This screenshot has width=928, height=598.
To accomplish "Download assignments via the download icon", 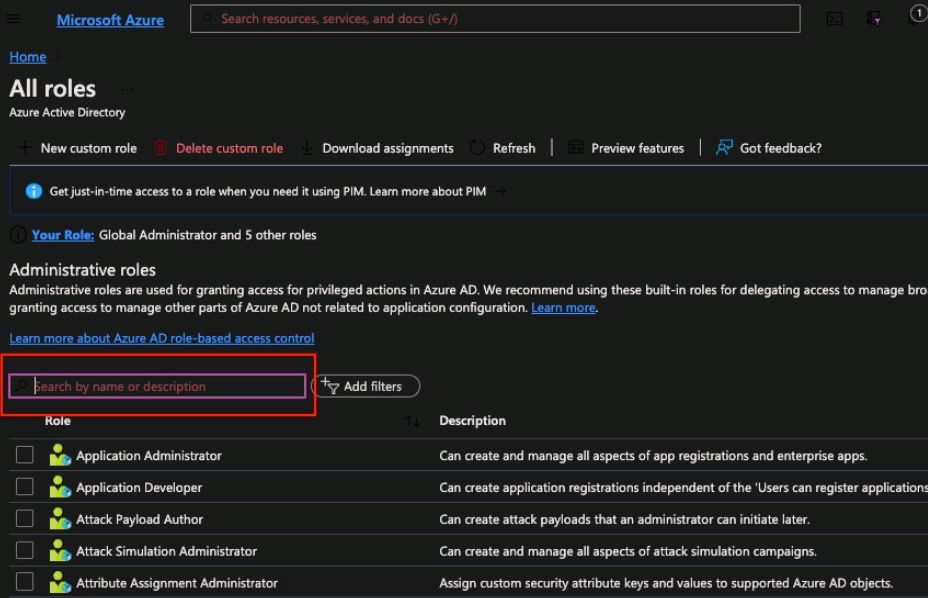I will (x=306, y=148).
